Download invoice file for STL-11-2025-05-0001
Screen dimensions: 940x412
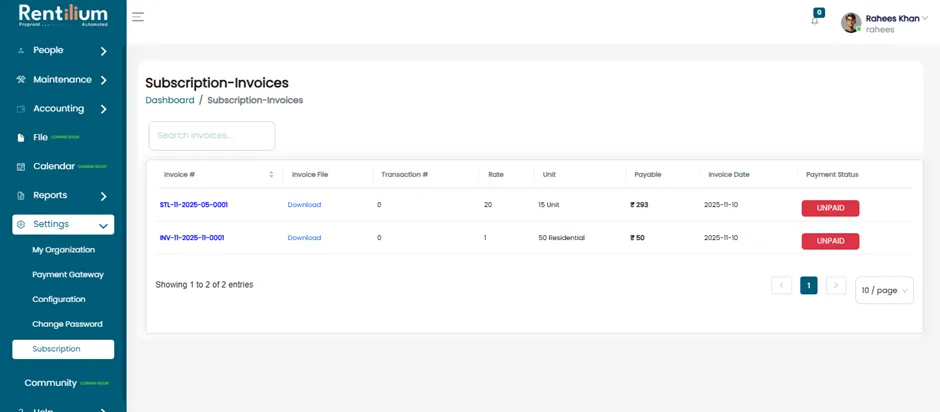pyautogui.click(x=304, y=205)
